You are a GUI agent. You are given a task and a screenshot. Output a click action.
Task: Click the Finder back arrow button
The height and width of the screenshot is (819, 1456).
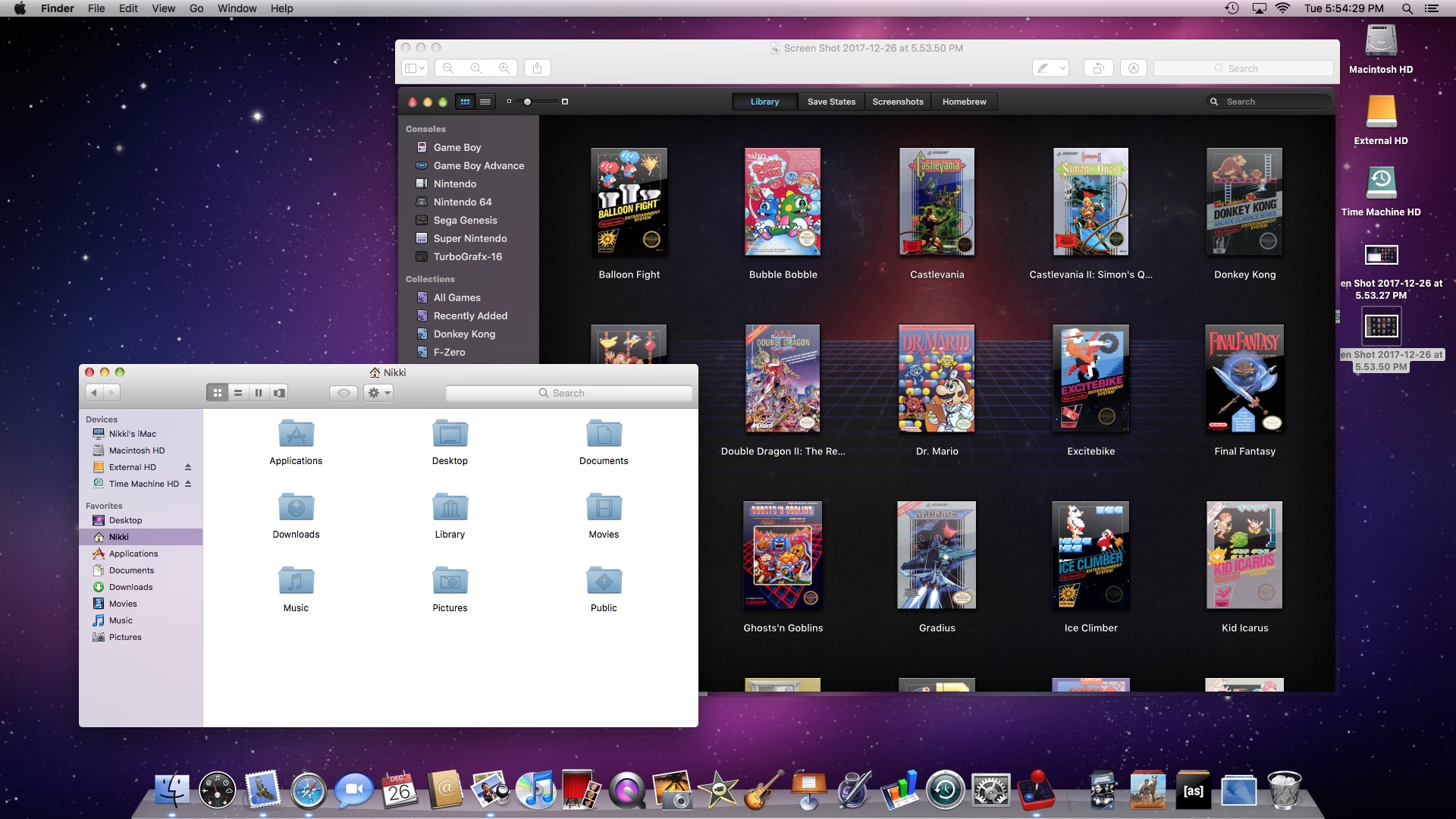pyautogui.click(x=94, y=393)
